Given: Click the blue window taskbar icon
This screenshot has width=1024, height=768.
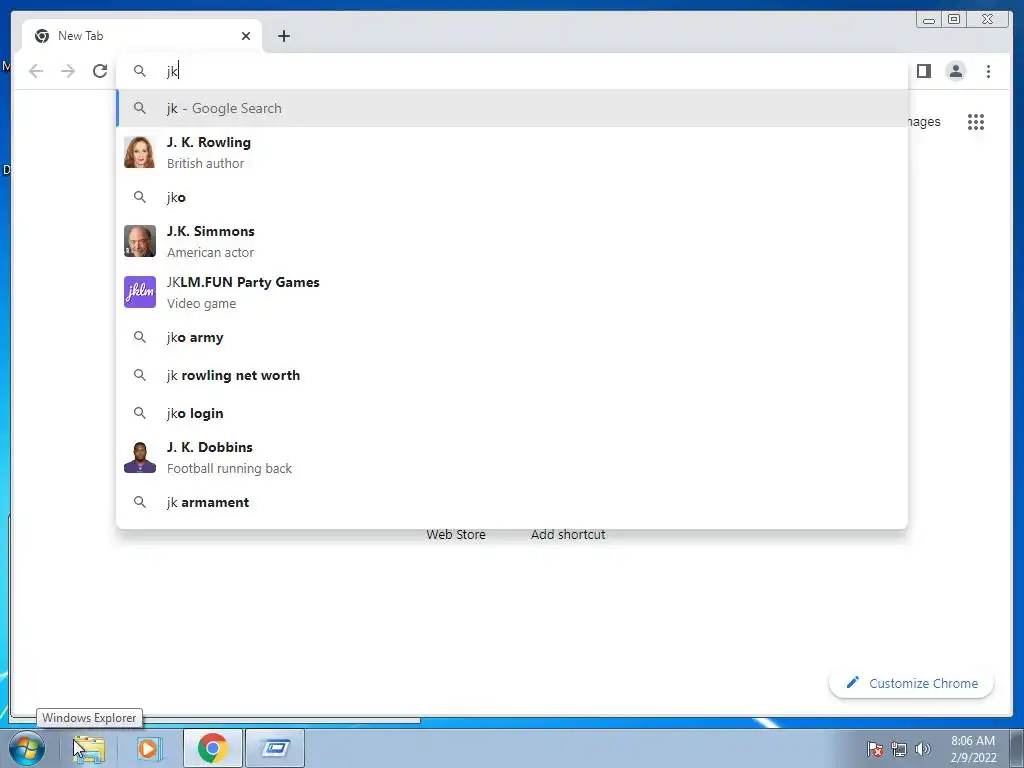Looking at the screenshot, I should pyautogui.click(x=275, y=748).
